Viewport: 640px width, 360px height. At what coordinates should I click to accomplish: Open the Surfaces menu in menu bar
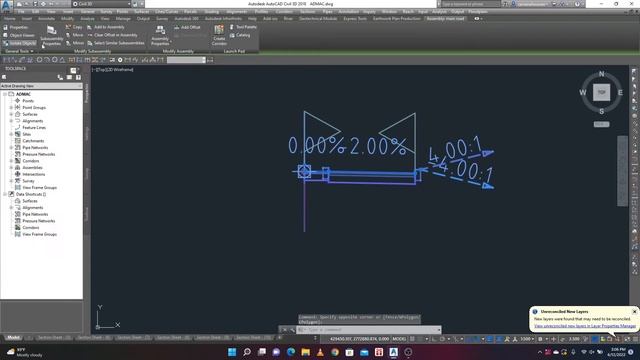(x=142, y=12)
